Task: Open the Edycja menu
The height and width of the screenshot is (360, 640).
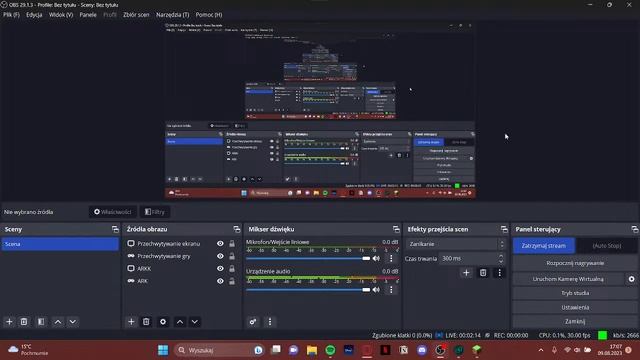Action: tap(34, 15)
